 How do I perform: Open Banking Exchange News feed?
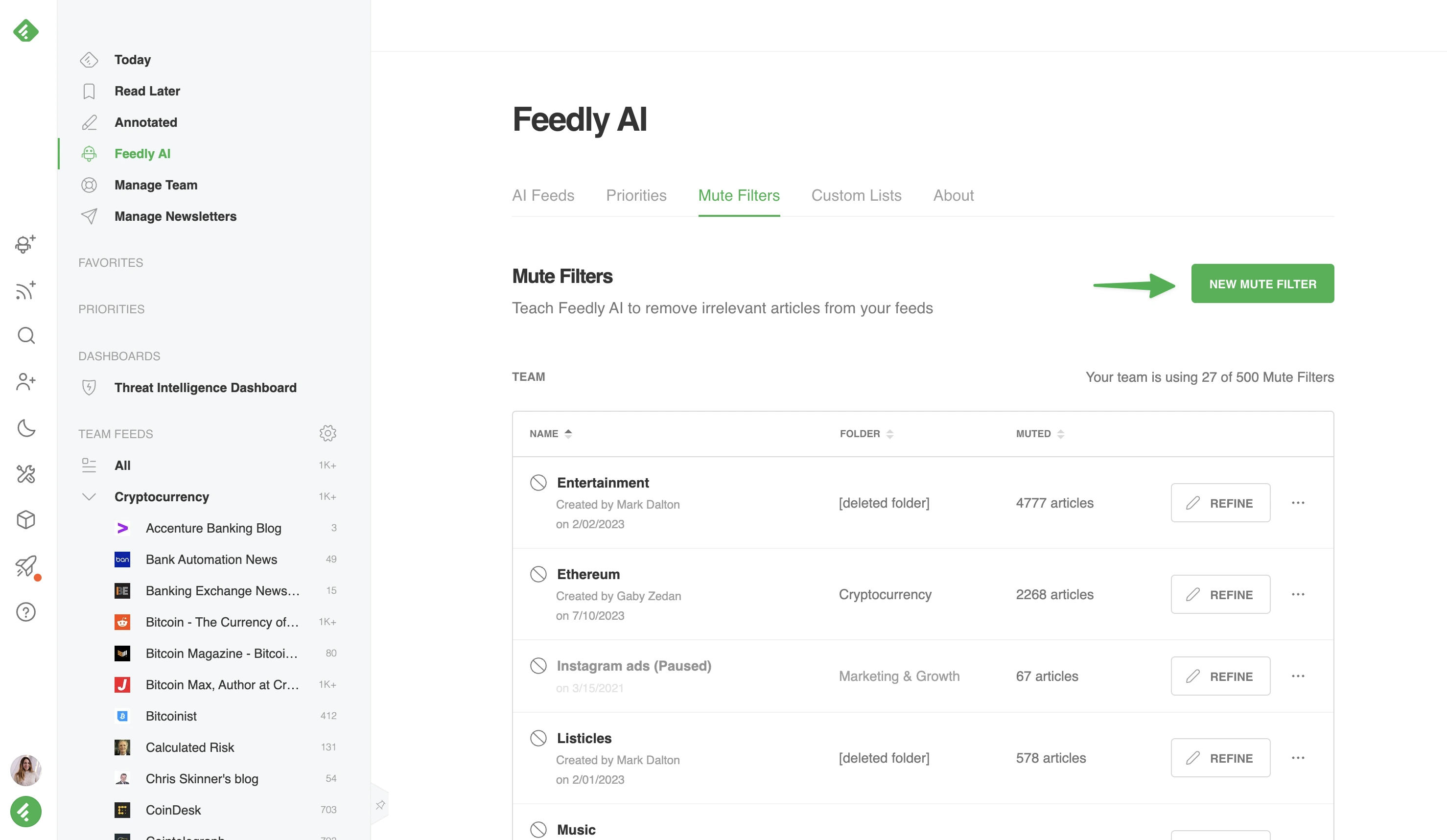point(222,590)
